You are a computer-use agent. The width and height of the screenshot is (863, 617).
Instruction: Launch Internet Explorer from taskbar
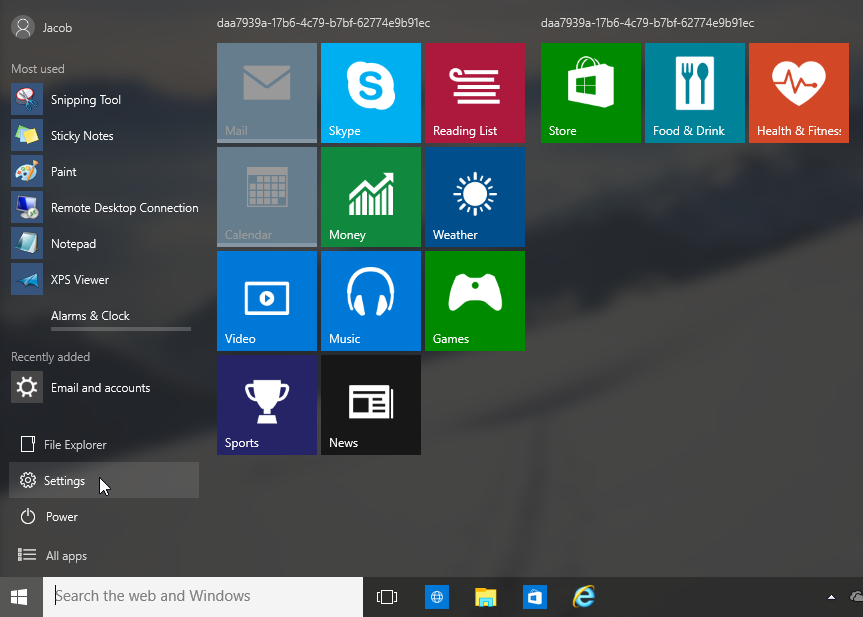point(584,597)
